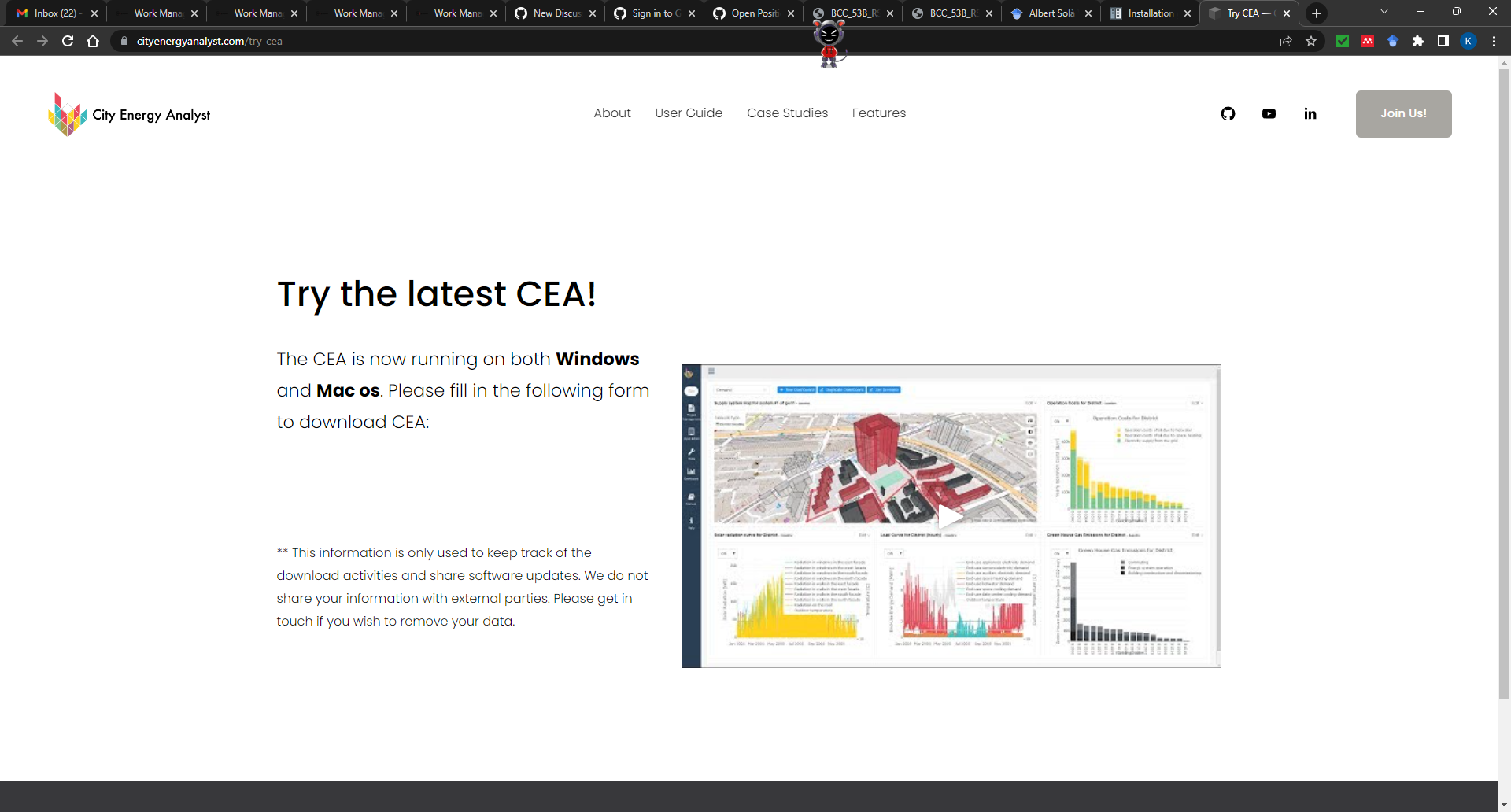Click the blue extension icon in toolbar
This screenshot has height=812, width=1511.
pos(1393,41)
